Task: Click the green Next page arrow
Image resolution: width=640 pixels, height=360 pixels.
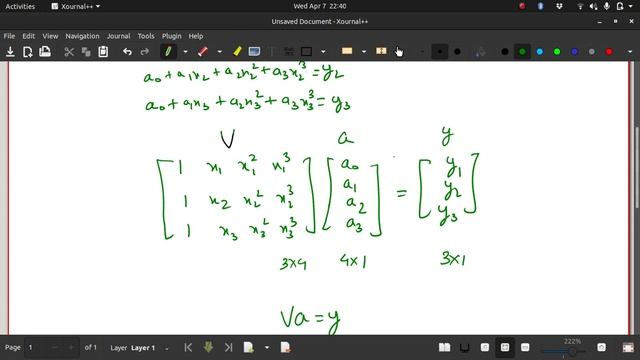Action: (208, 347)
